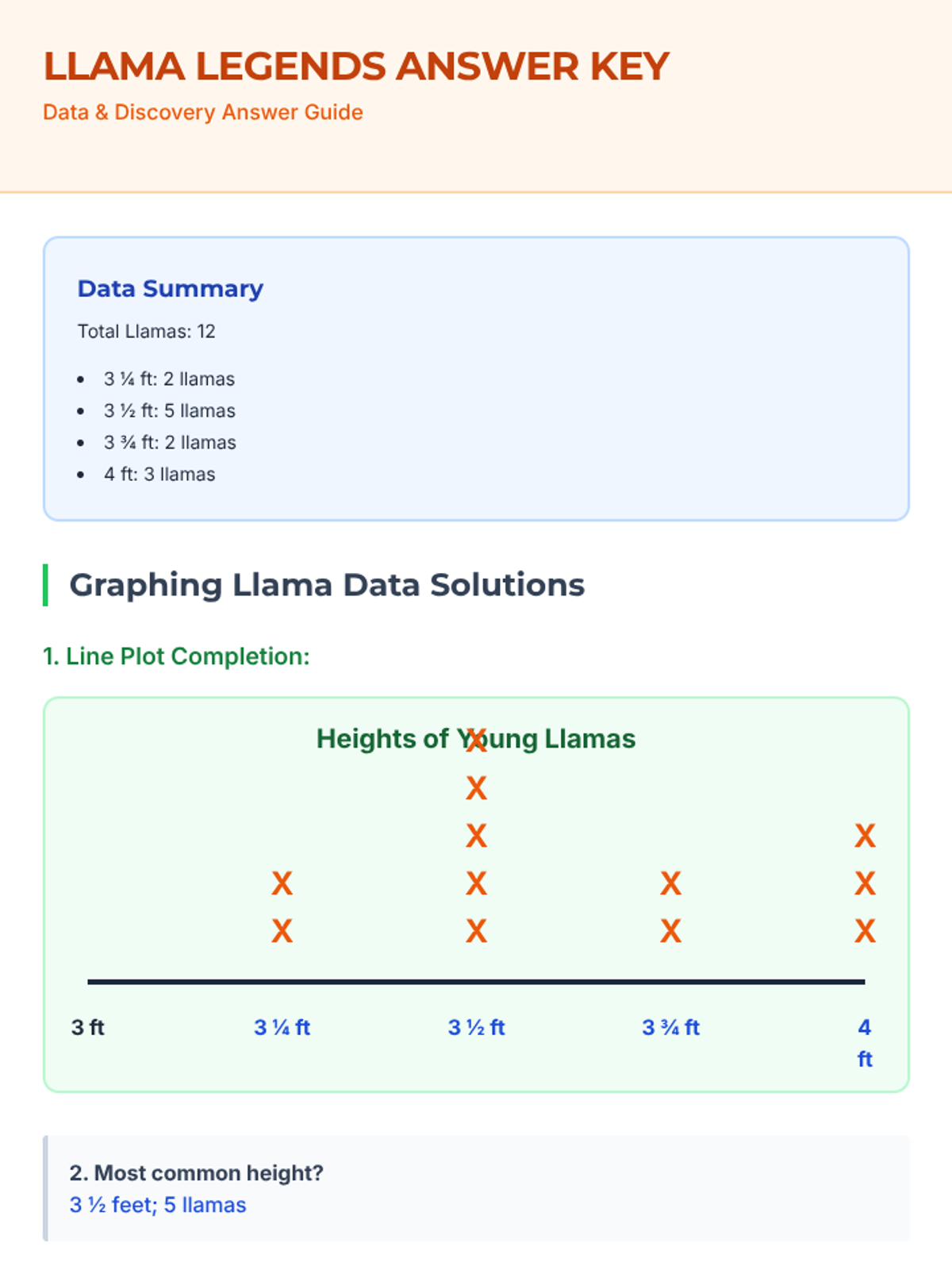
Task: Click the "Data & Discovery Answer Guide" subtitle
Action: (203, 112)
